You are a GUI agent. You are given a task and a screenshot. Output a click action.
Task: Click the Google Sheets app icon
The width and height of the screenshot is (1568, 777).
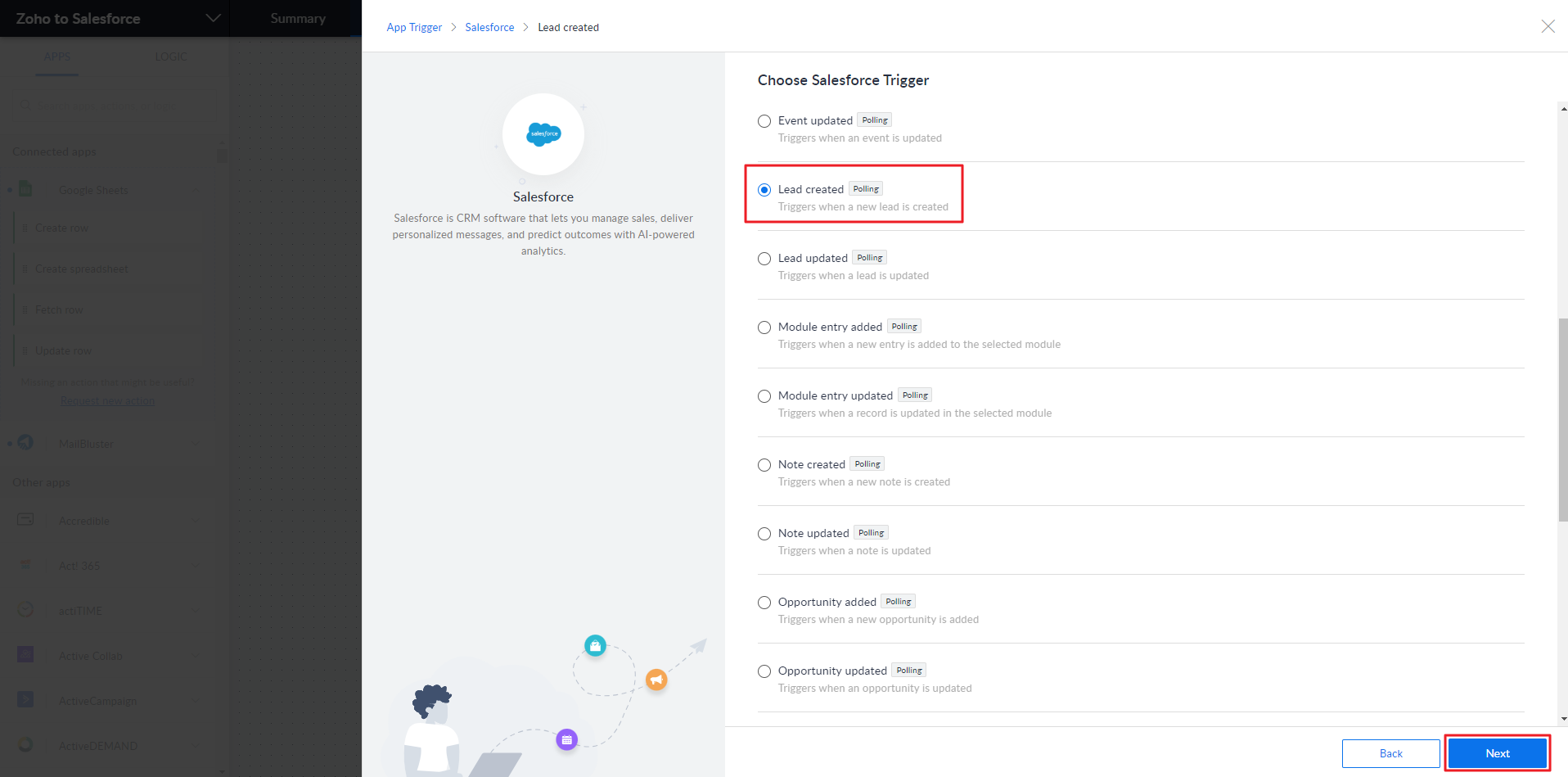point(25,189)
